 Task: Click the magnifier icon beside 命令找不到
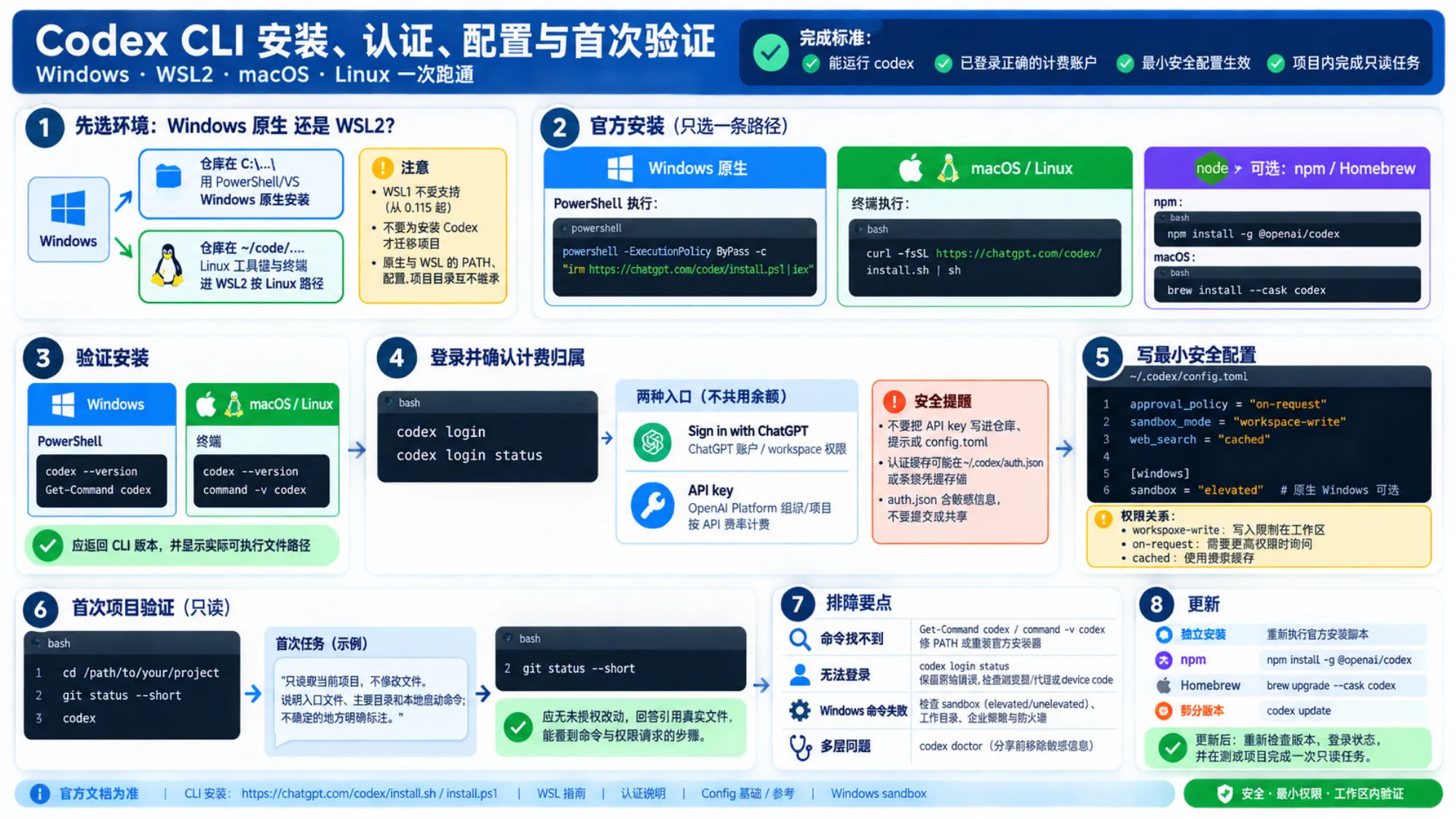pyautogui.click(x=800, y=639)
